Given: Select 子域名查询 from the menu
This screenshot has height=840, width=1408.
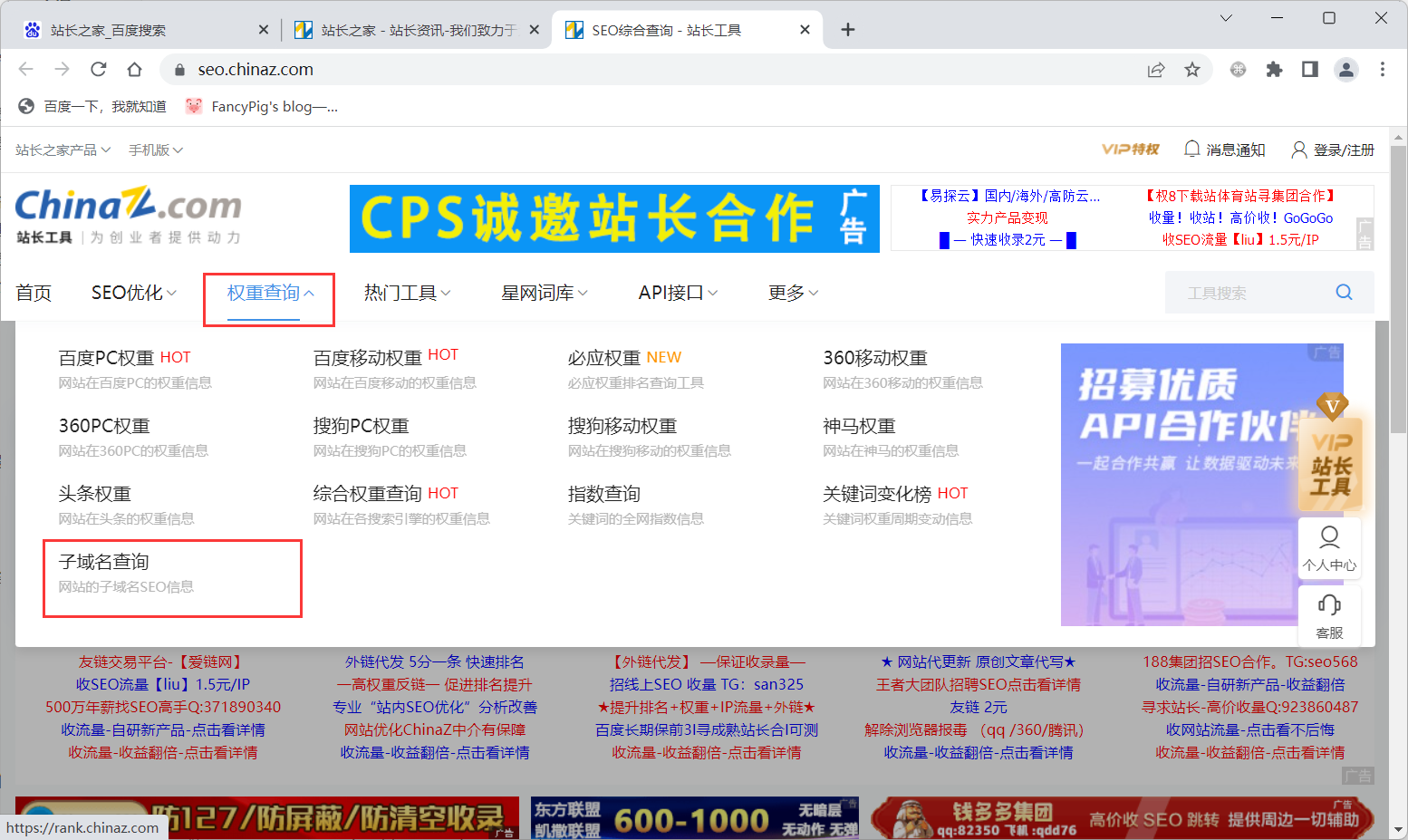Looking at the screenshot, I should 104,562.
